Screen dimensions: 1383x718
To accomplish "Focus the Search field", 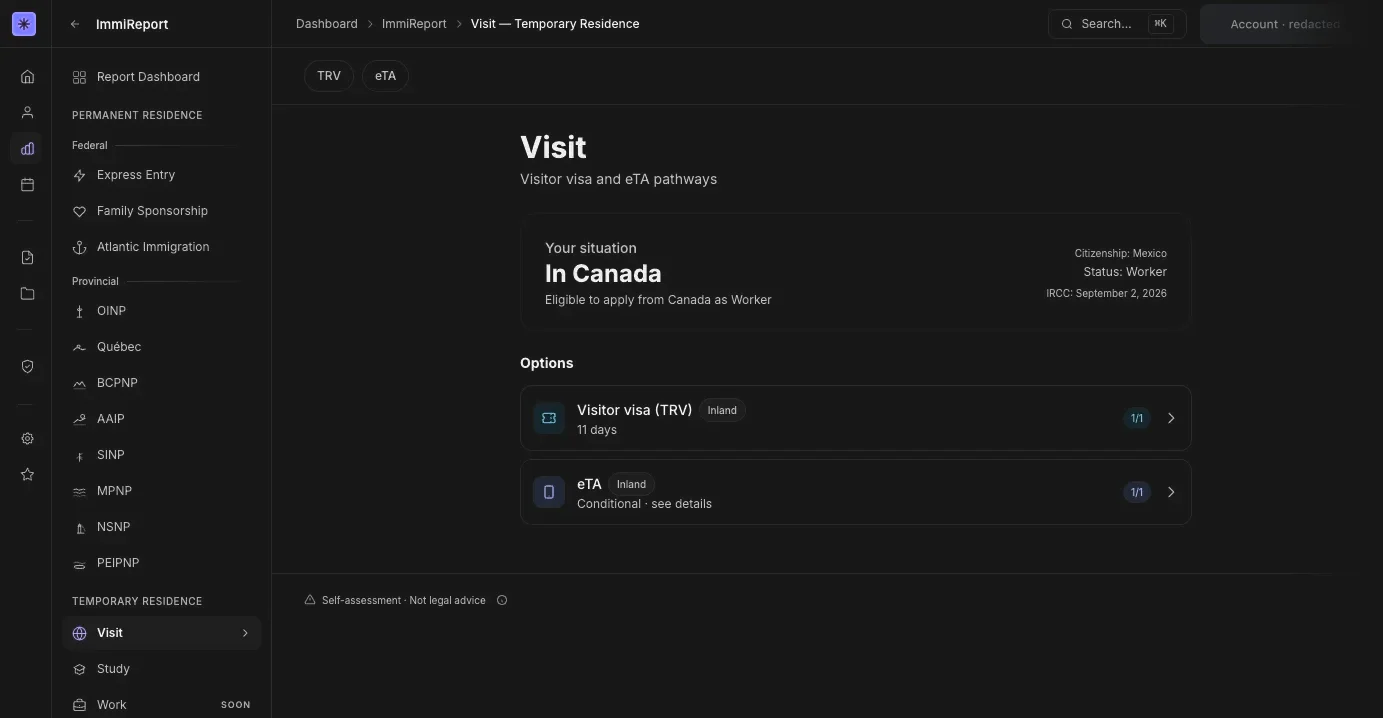I will 1117,24.
